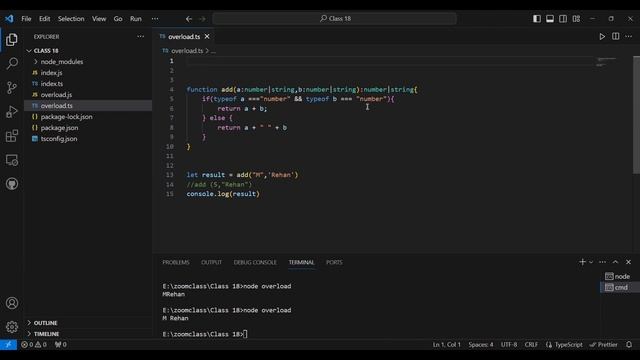The height and width of the screenshot is (360, 640).
Task: Open the Source Control view
Action: pyautogui.click(x=12, y=87)
